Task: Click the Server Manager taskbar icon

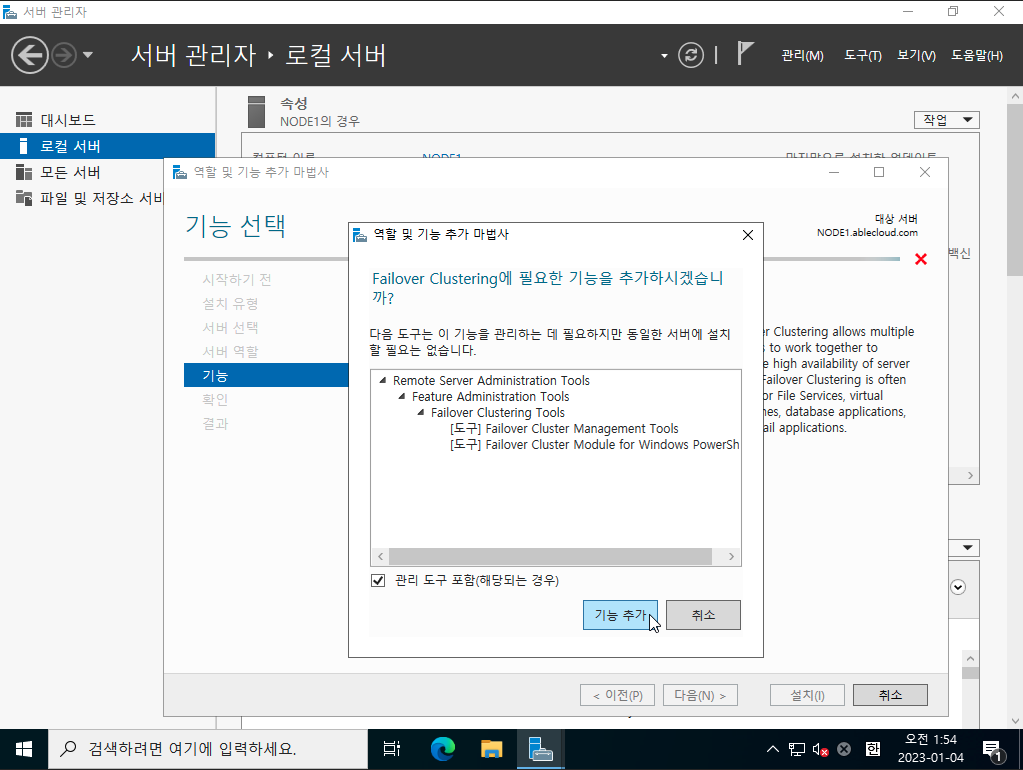Action: coord(540,749)
